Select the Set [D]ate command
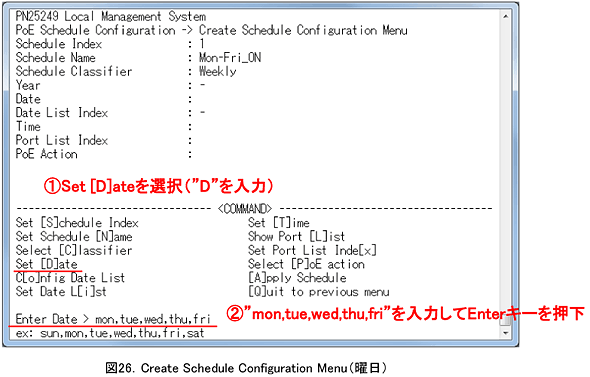 47,264
